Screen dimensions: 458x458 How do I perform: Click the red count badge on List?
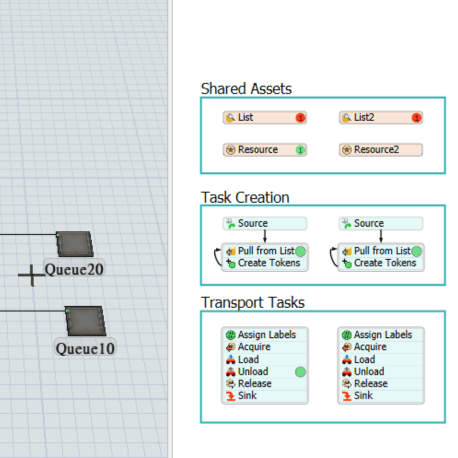(300, 118)
